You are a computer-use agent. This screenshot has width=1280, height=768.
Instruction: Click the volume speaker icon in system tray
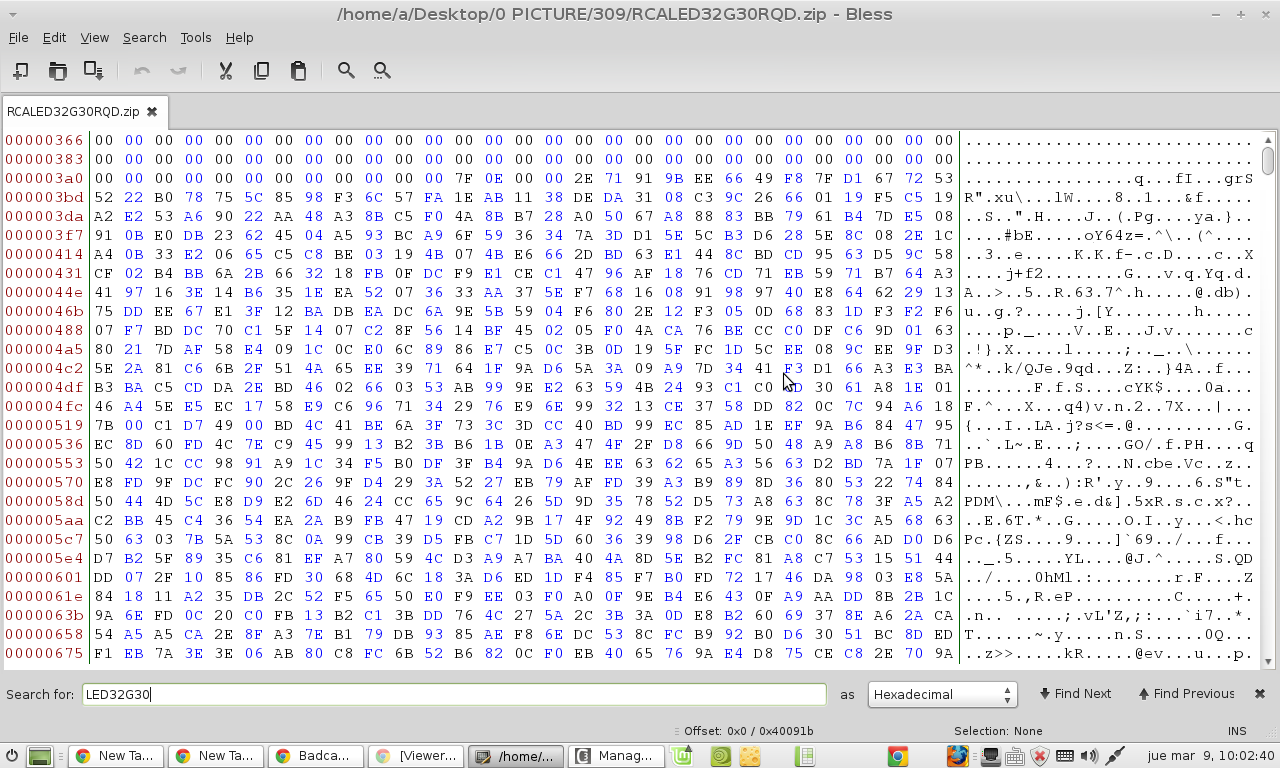(1089, 756)
